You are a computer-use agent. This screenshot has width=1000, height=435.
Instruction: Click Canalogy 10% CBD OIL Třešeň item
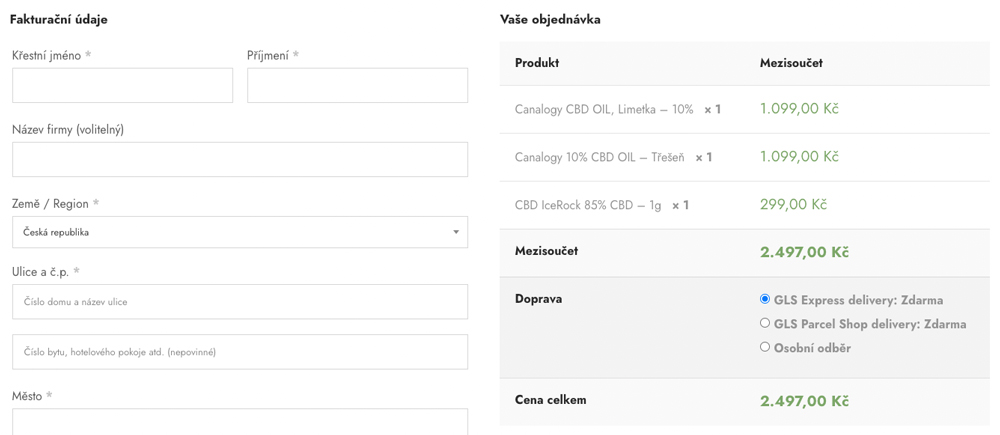(x=600, y=158)
